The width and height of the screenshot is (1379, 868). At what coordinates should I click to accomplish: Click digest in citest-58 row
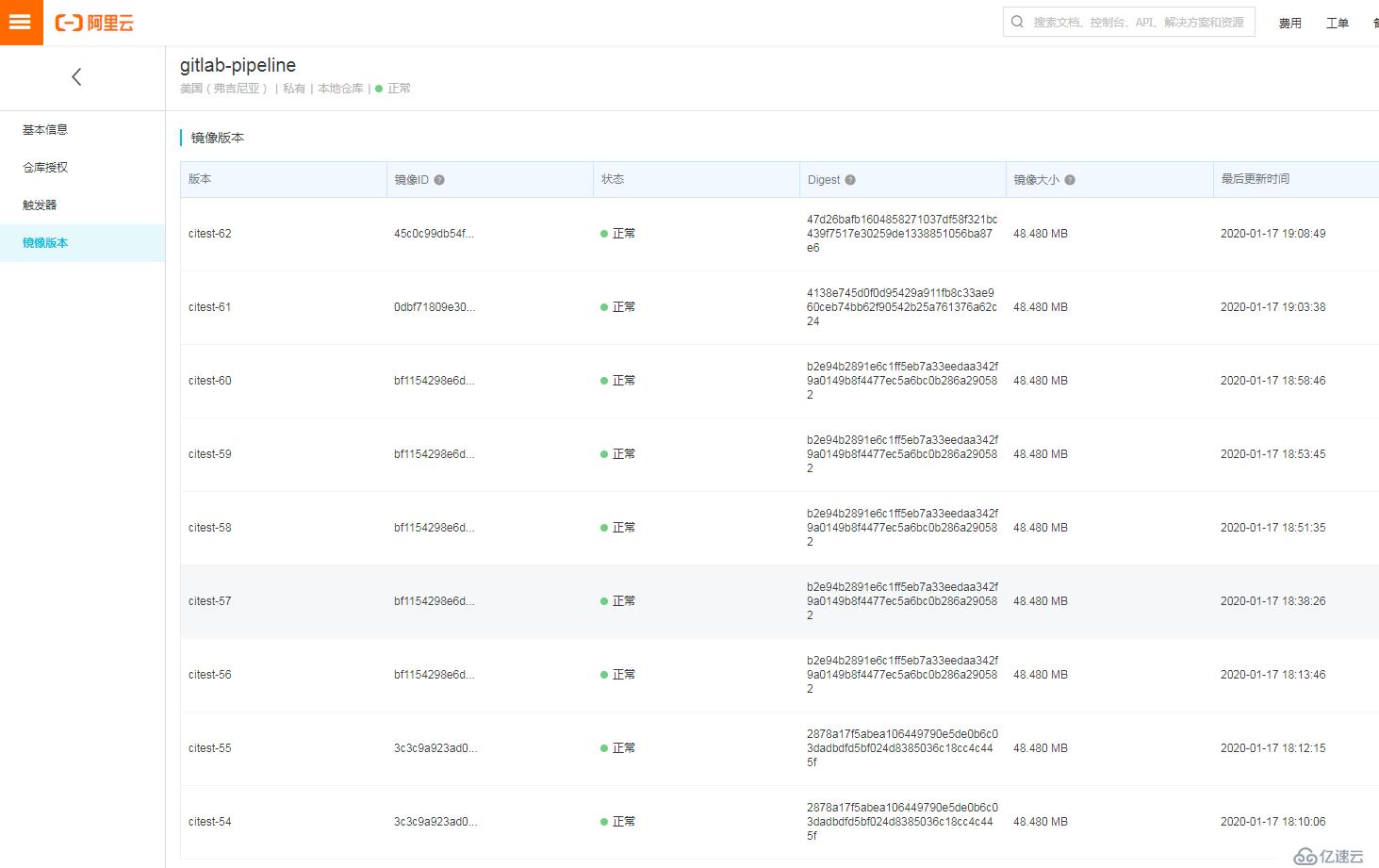pyautogui.click(x=902, y=528)
